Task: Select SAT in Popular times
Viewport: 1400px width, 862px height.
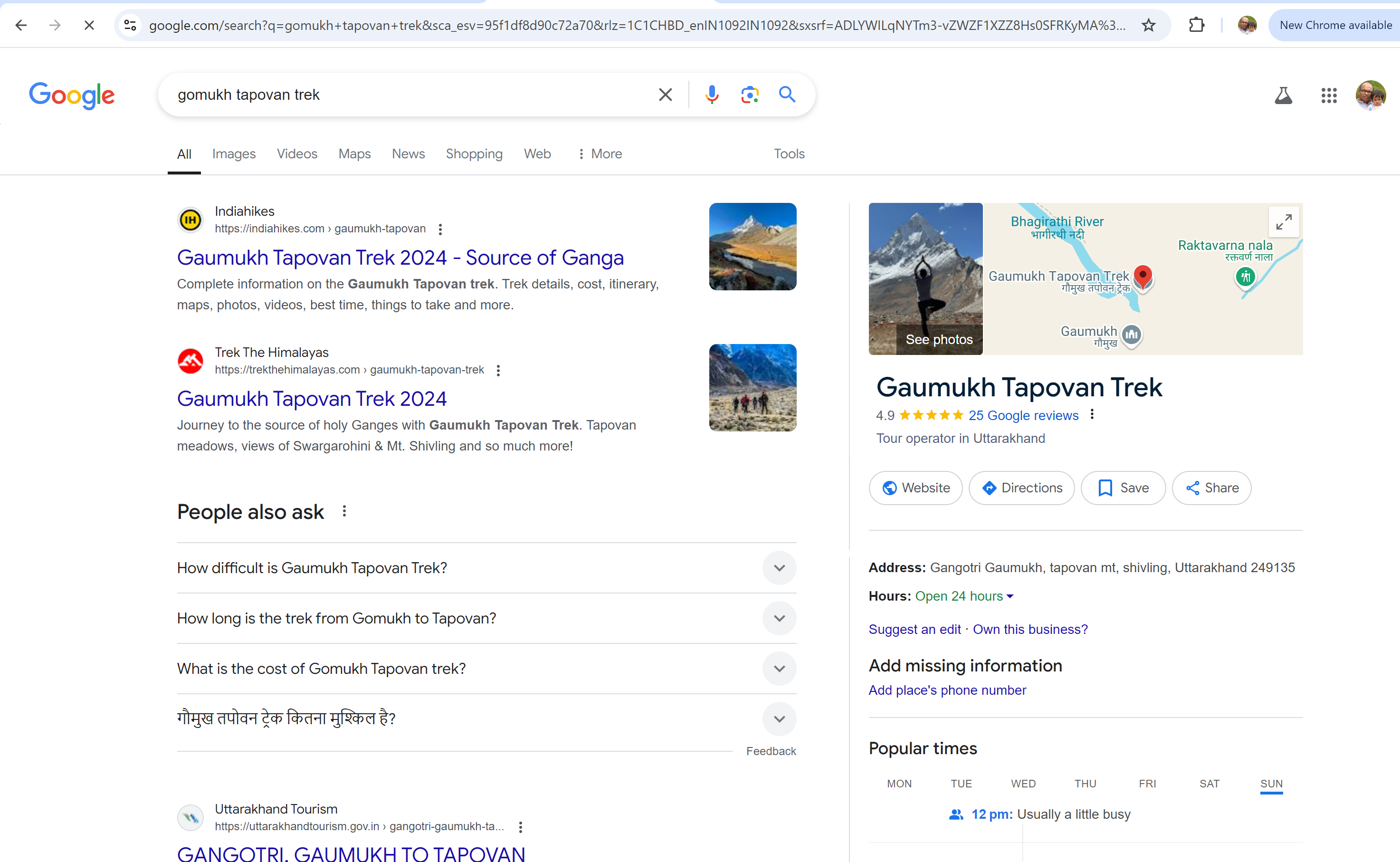Action: 1209,783
